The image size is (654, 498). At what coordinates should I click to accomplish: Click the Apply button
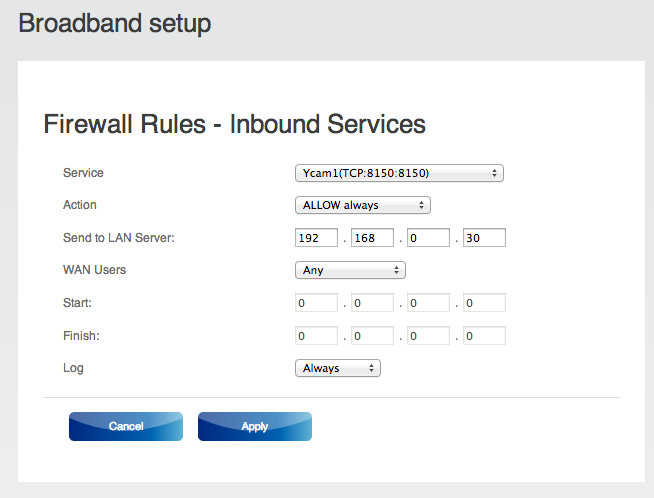(255, 426)
